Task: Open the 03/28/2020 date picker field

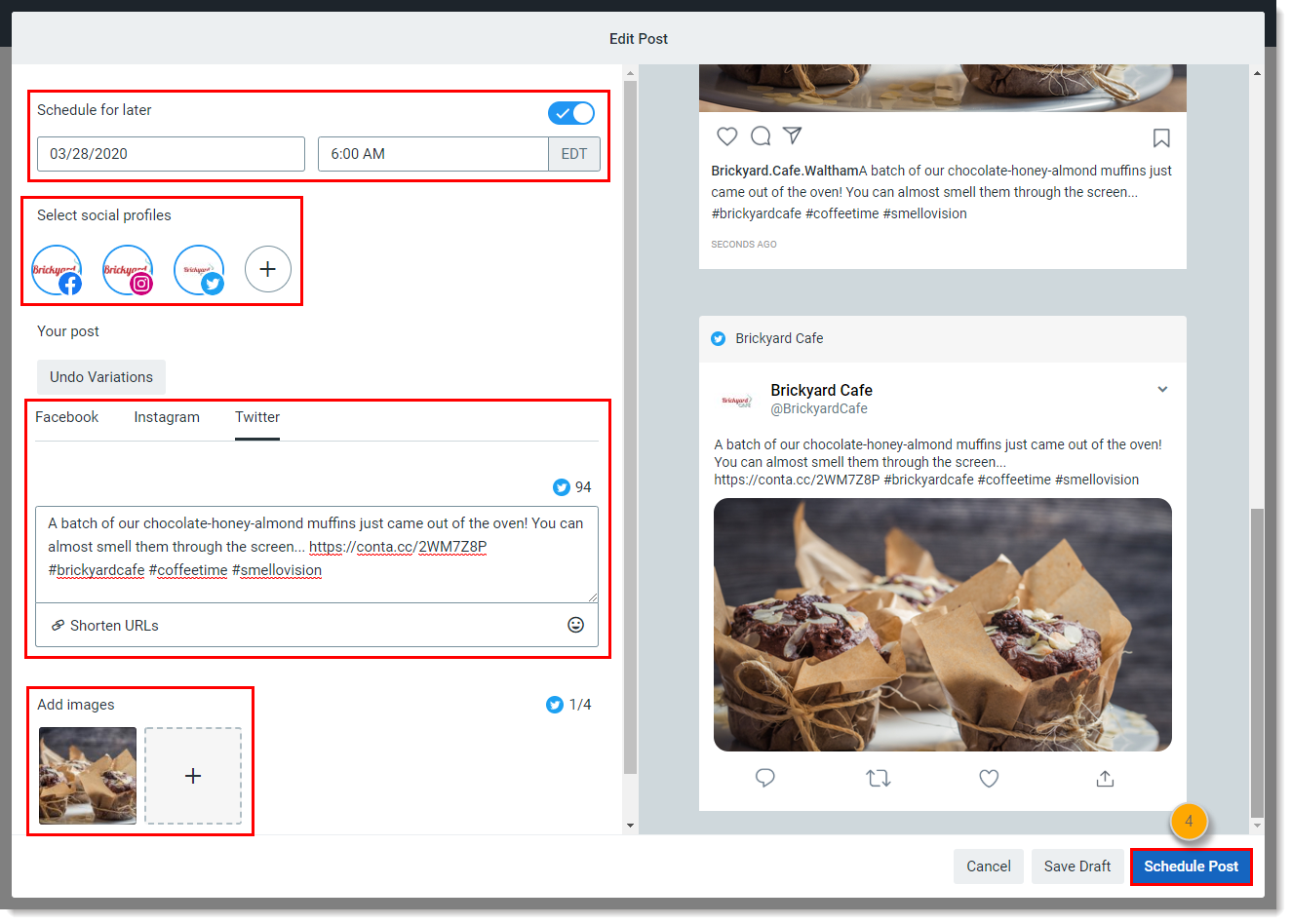Action: [171, 154]
